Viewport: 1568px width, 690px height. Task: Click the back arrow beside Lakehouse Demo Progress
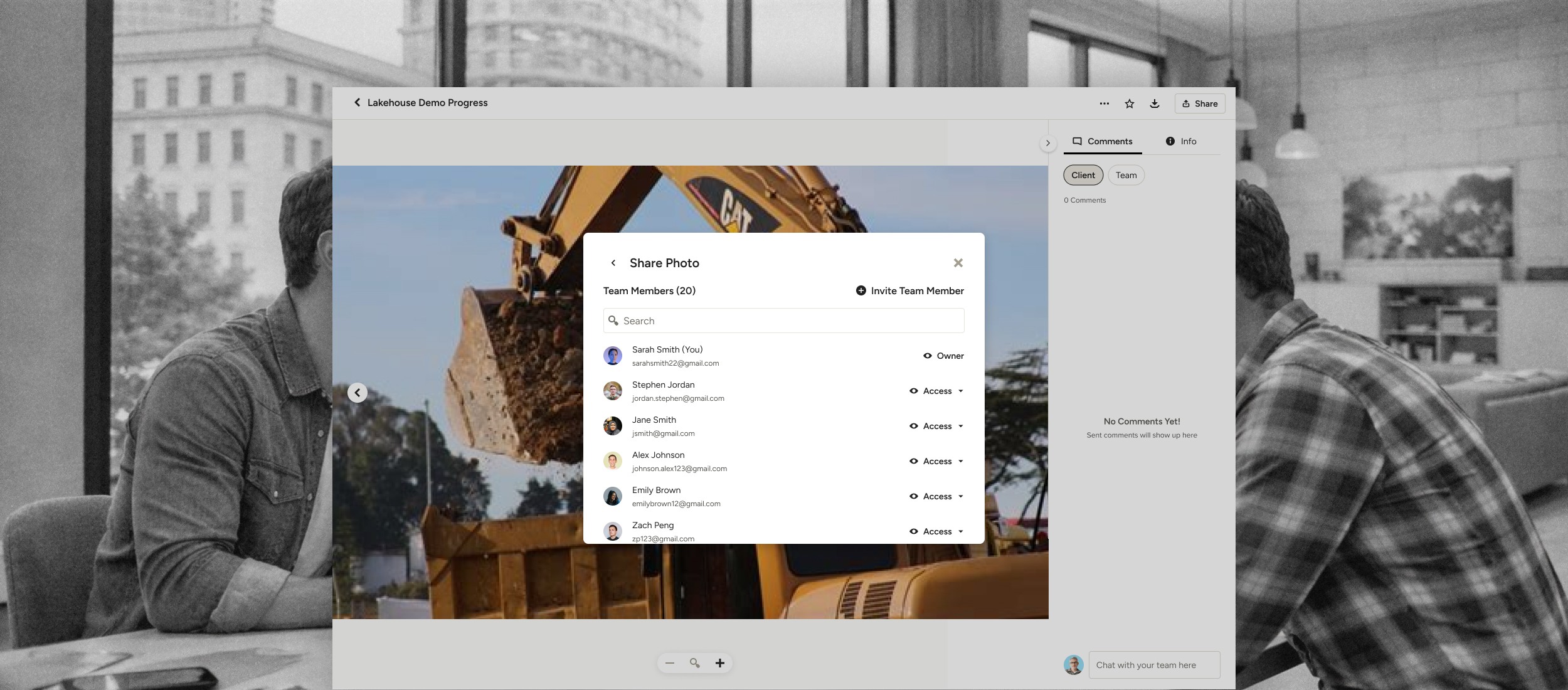click(x=357, y=102)
